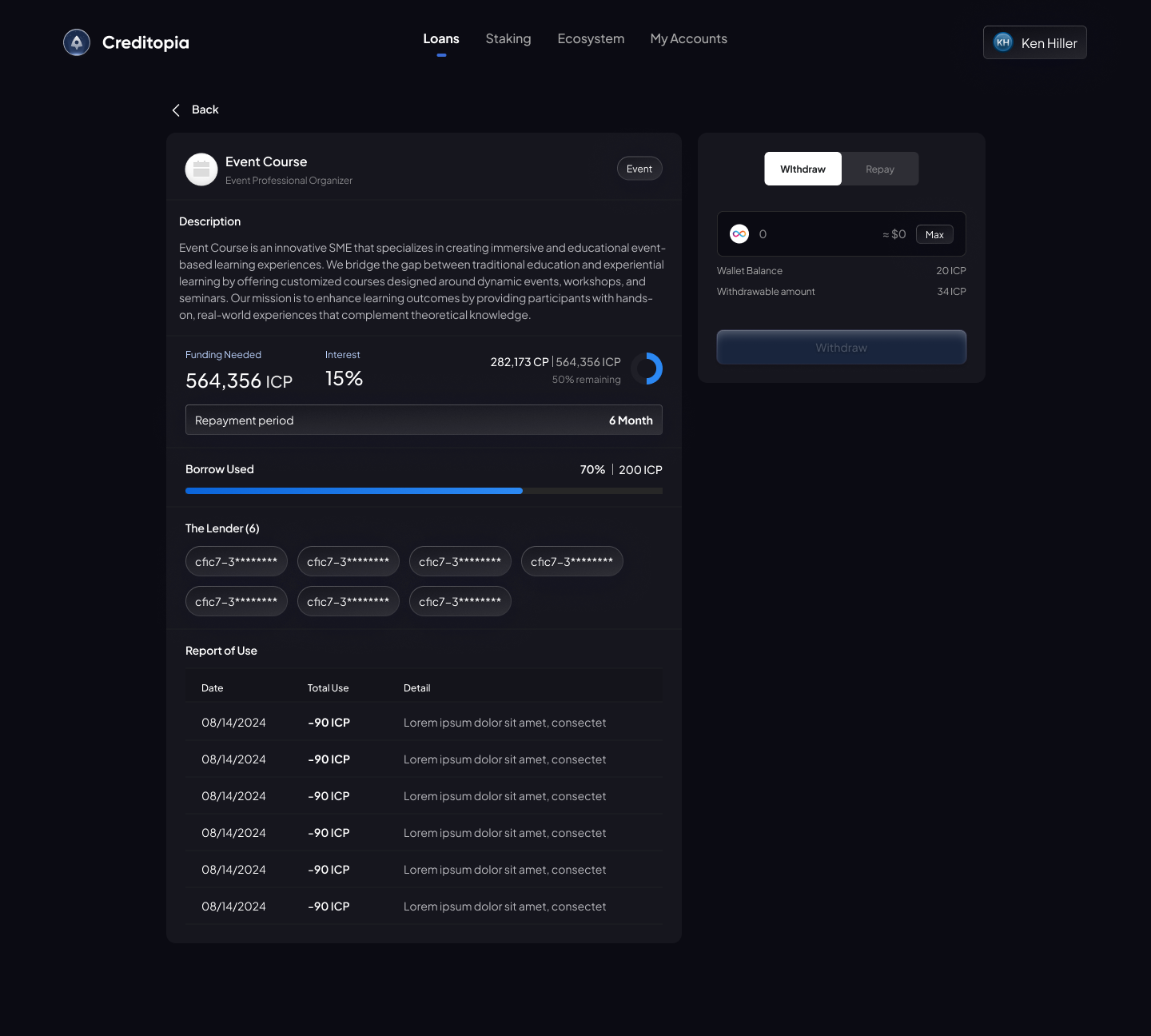Switch to the Staking tab
This screenshot has width=1151, height=1036.
508,39
